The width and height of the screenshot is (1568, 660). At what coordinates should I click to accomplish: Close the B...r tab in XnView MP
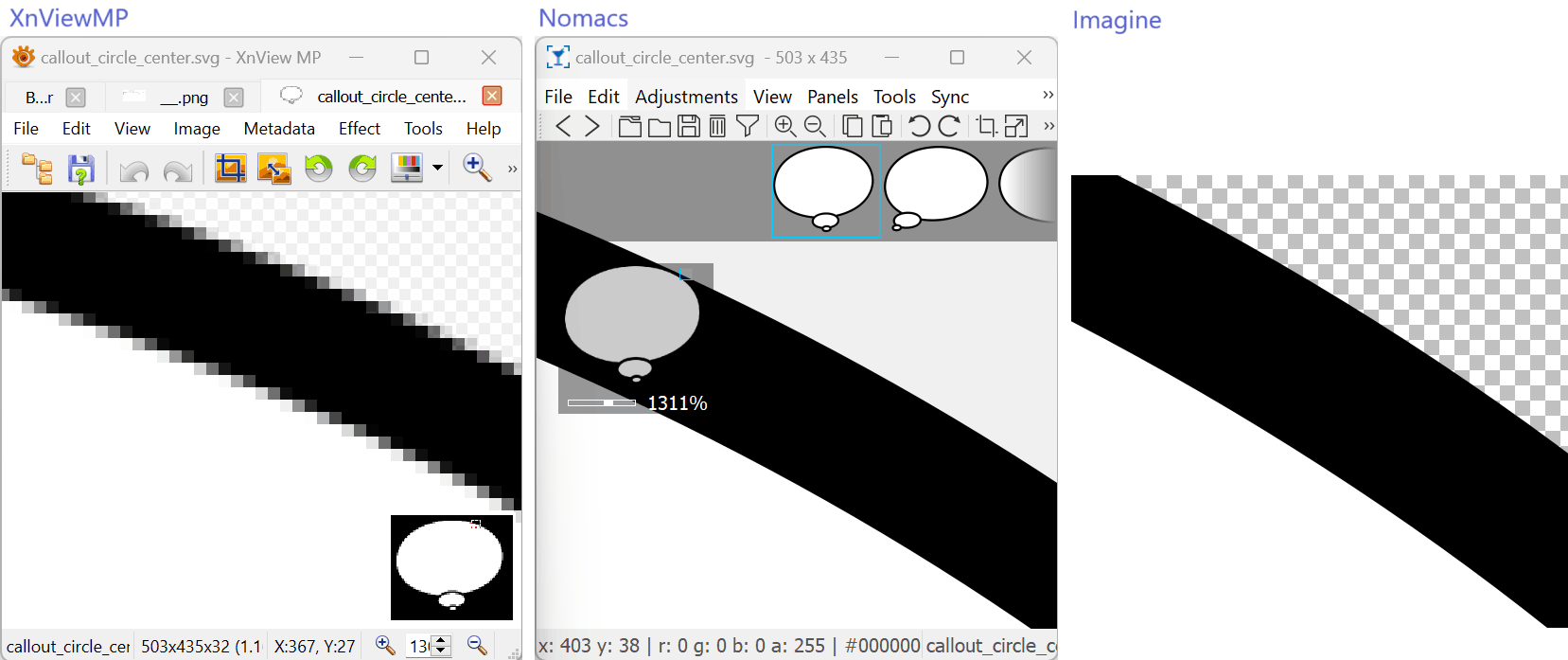tap(76, 98)
